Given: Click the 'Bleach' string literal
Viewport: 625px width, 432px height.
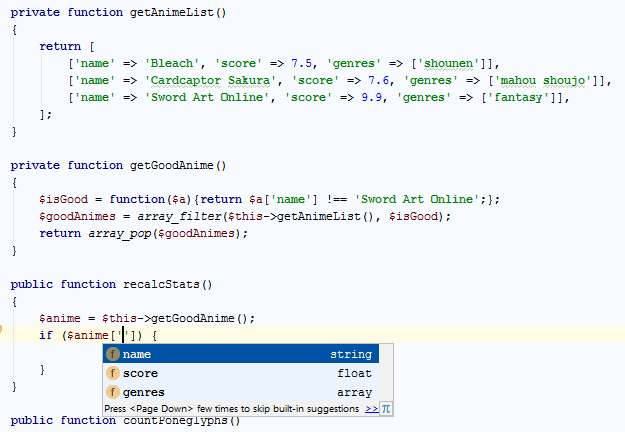Looking at the screenshot, I should pyautogui.click(x=171, y=63).
